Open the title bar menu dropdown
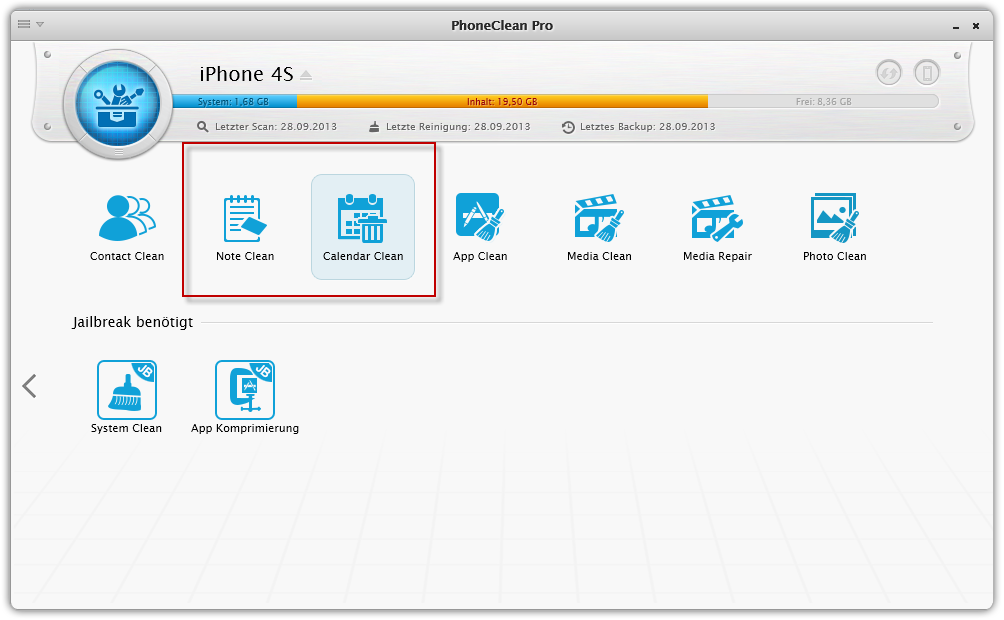This screenshot has height=620, width=1004. click(x=31, y=24)
